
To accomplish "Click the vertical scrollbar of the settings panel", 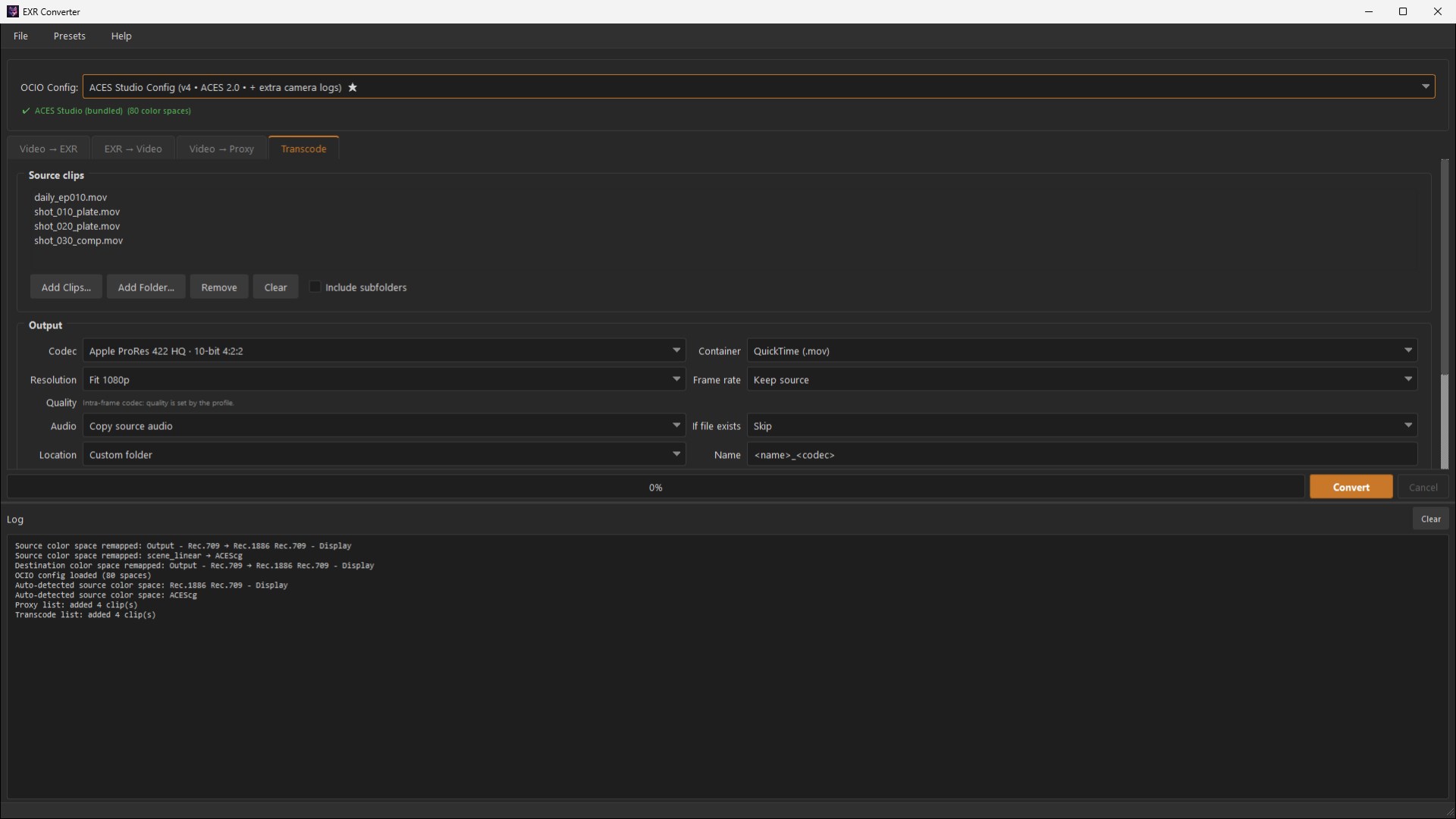I will 1445,314.
